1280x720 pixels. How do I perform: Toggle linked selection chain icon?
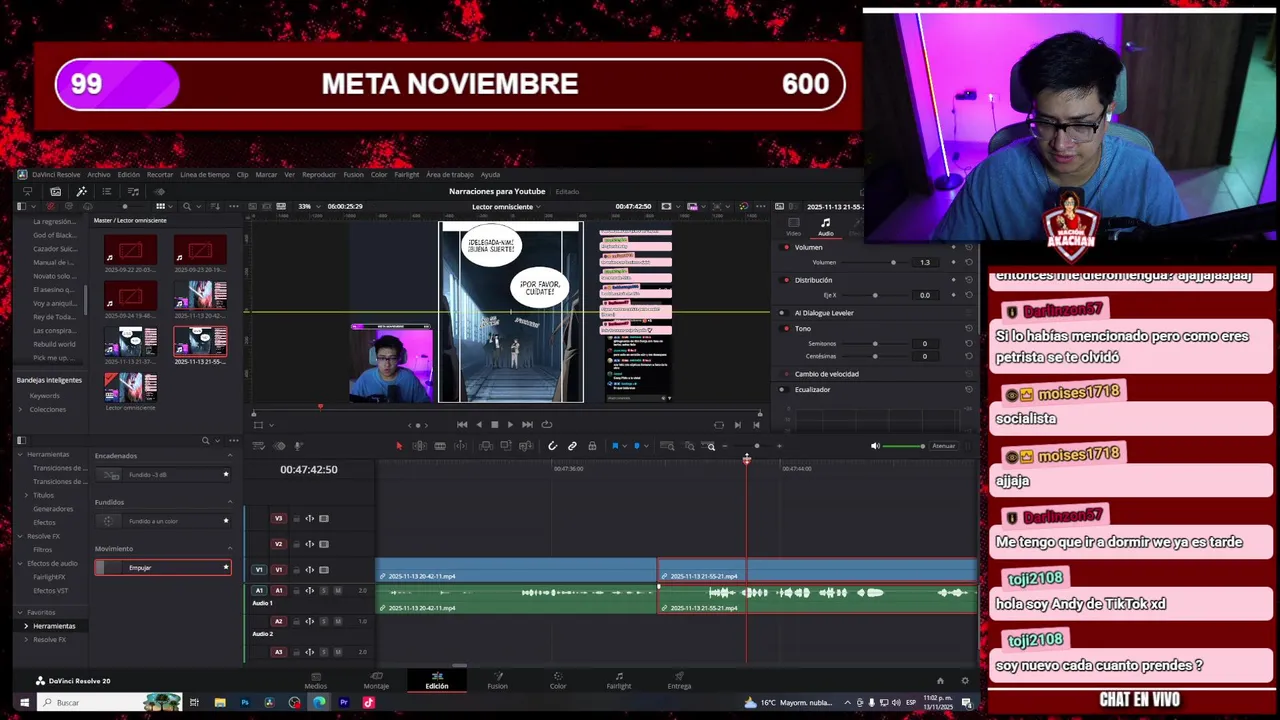tap(572, 446)
